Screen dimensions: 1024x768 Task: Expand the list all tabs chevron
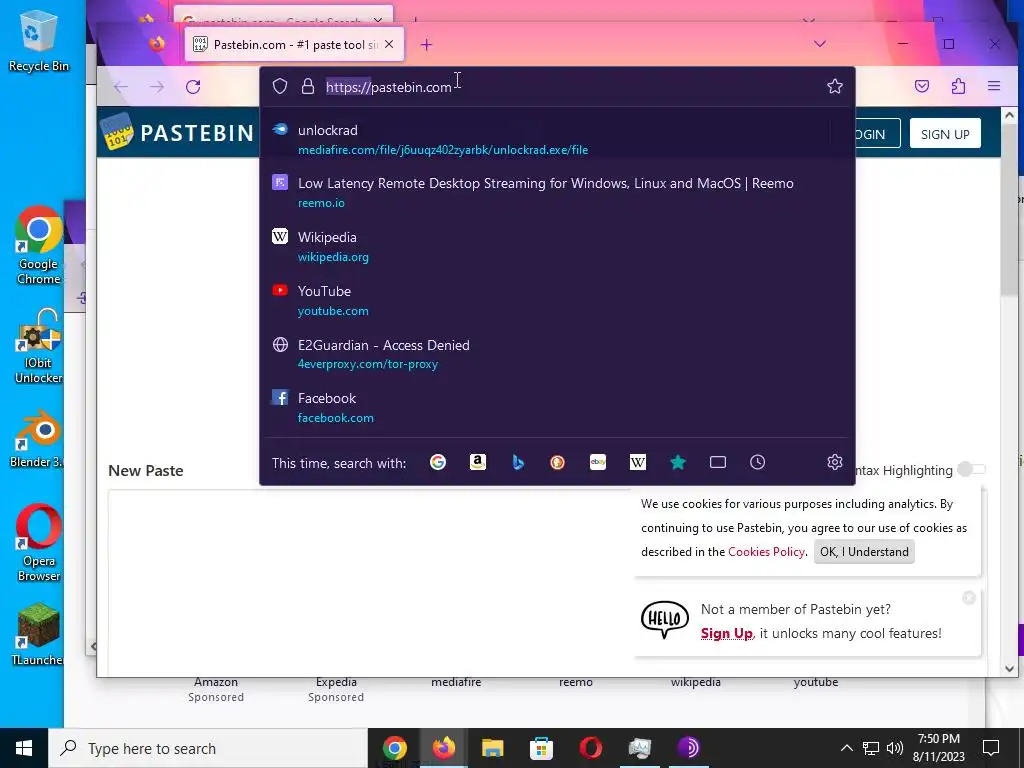[x=820, y=44]
